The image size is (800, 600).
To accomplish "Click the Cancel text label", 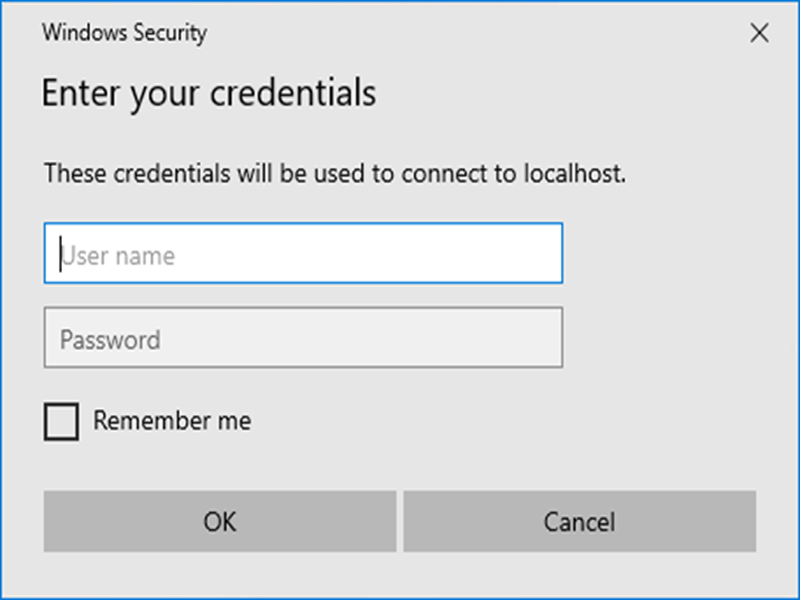I will coord(580,522).
